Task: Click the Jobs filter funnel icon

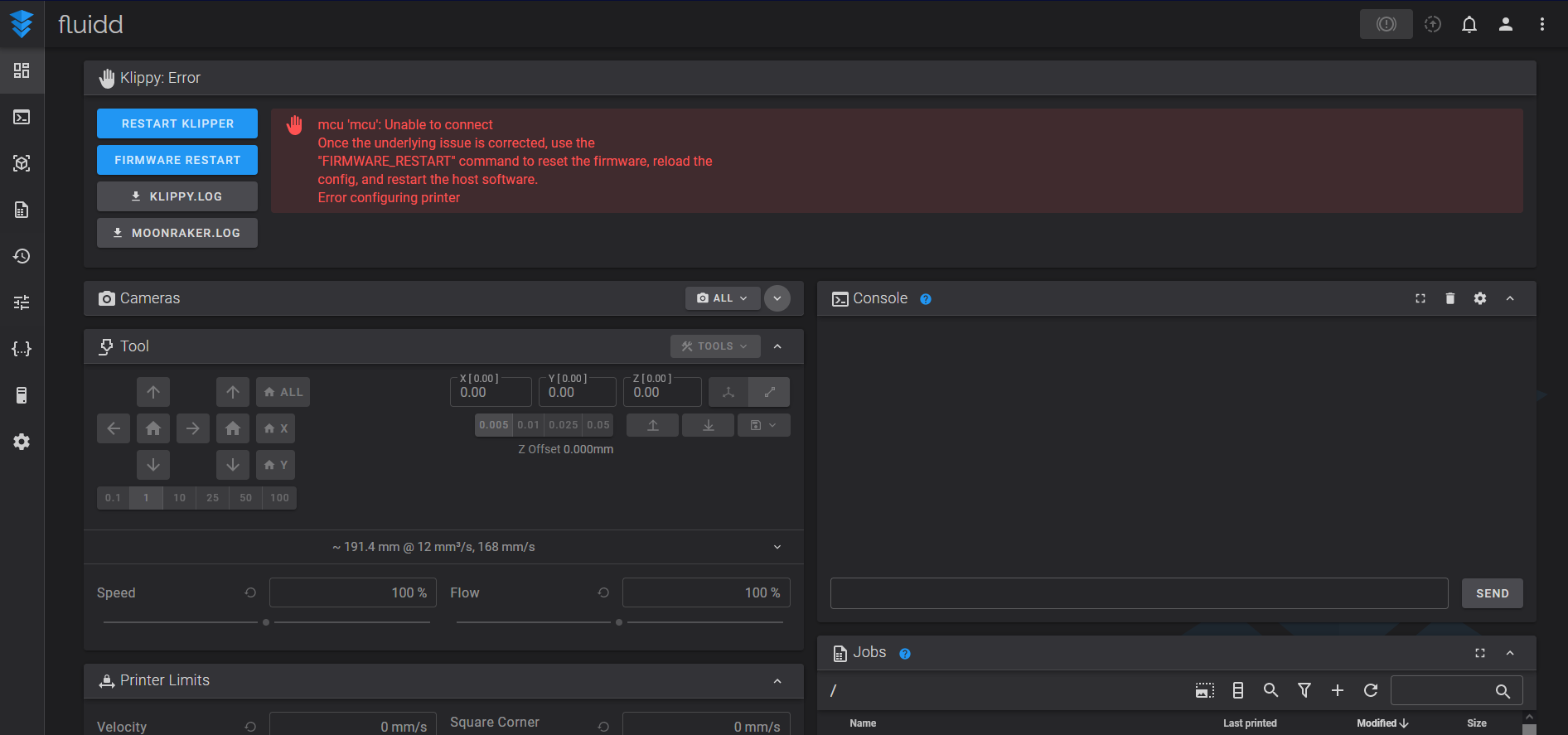Action: pyautogui.click(x=1304, y=690)
